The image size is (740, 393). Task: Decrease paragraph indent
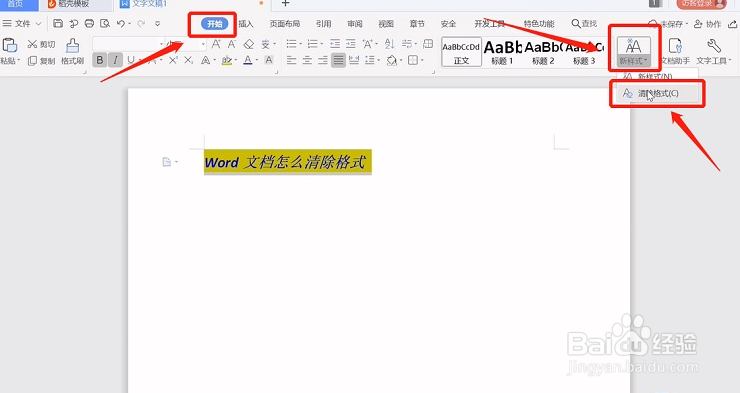click(335, 44)
